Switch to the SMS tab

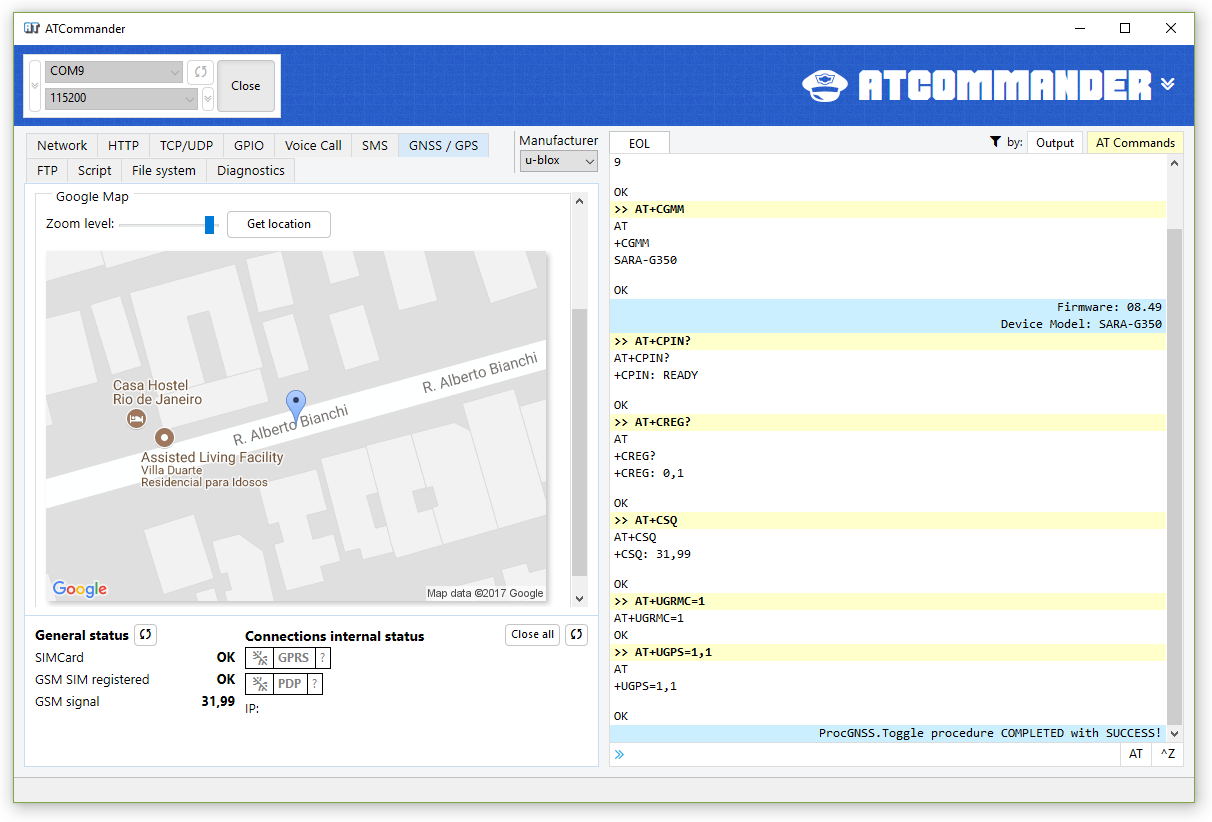point(375,145)
